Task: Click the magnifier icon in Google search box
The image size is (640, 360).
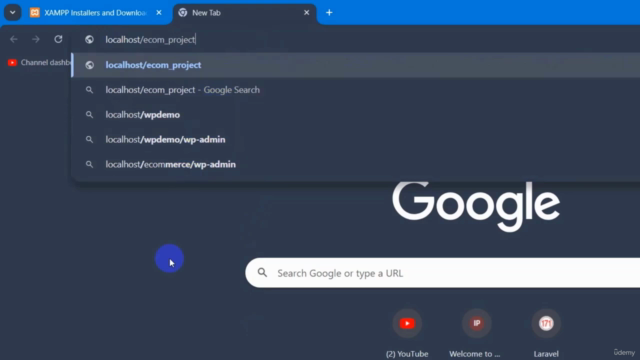Action: click(x=262, y=273)
